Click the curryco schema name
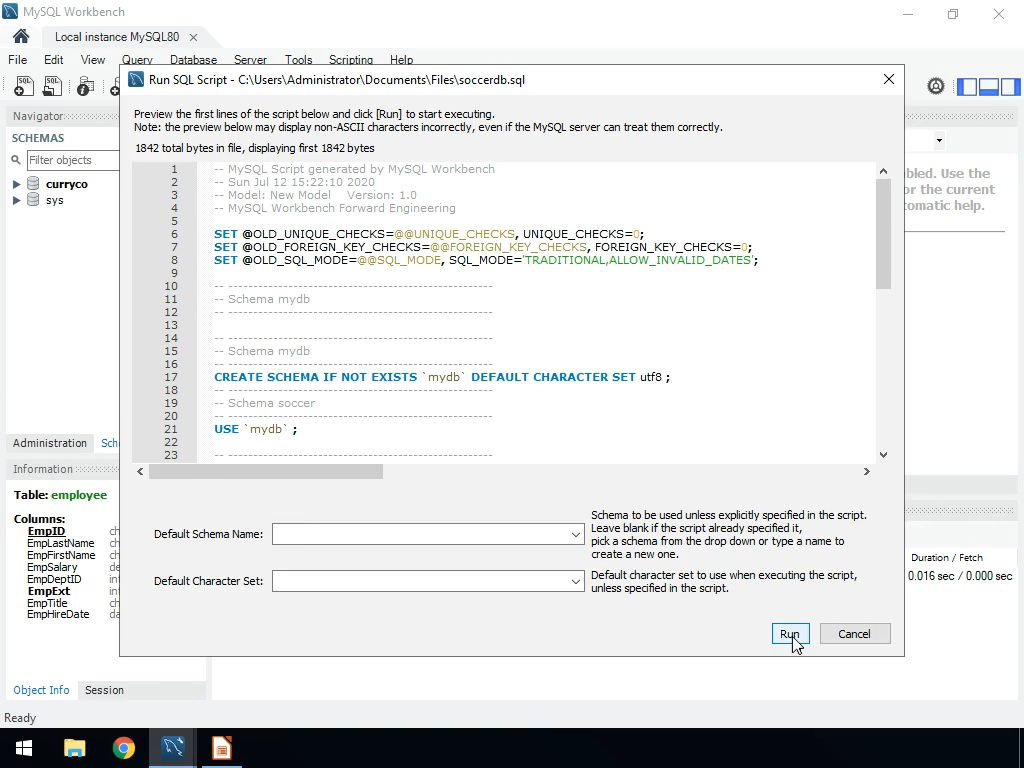This screenshot has height=768, width=1024. pyautogui.click(x=67, y=184)
